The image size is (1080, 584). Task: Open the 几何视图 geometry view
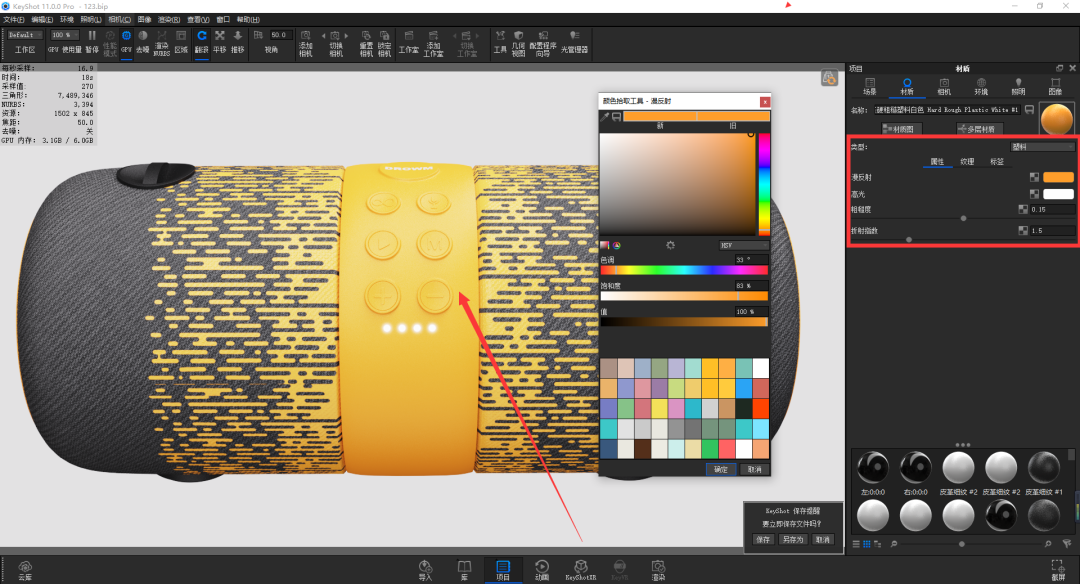519,43
